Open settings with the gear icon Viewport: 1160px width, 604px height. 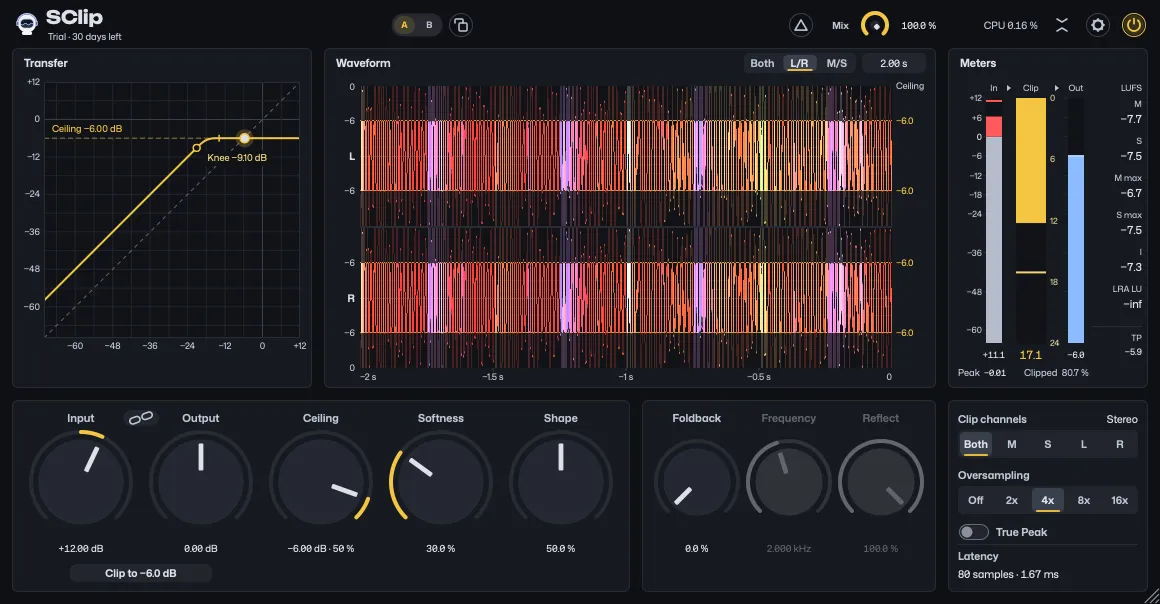[x=1098, y=25]
